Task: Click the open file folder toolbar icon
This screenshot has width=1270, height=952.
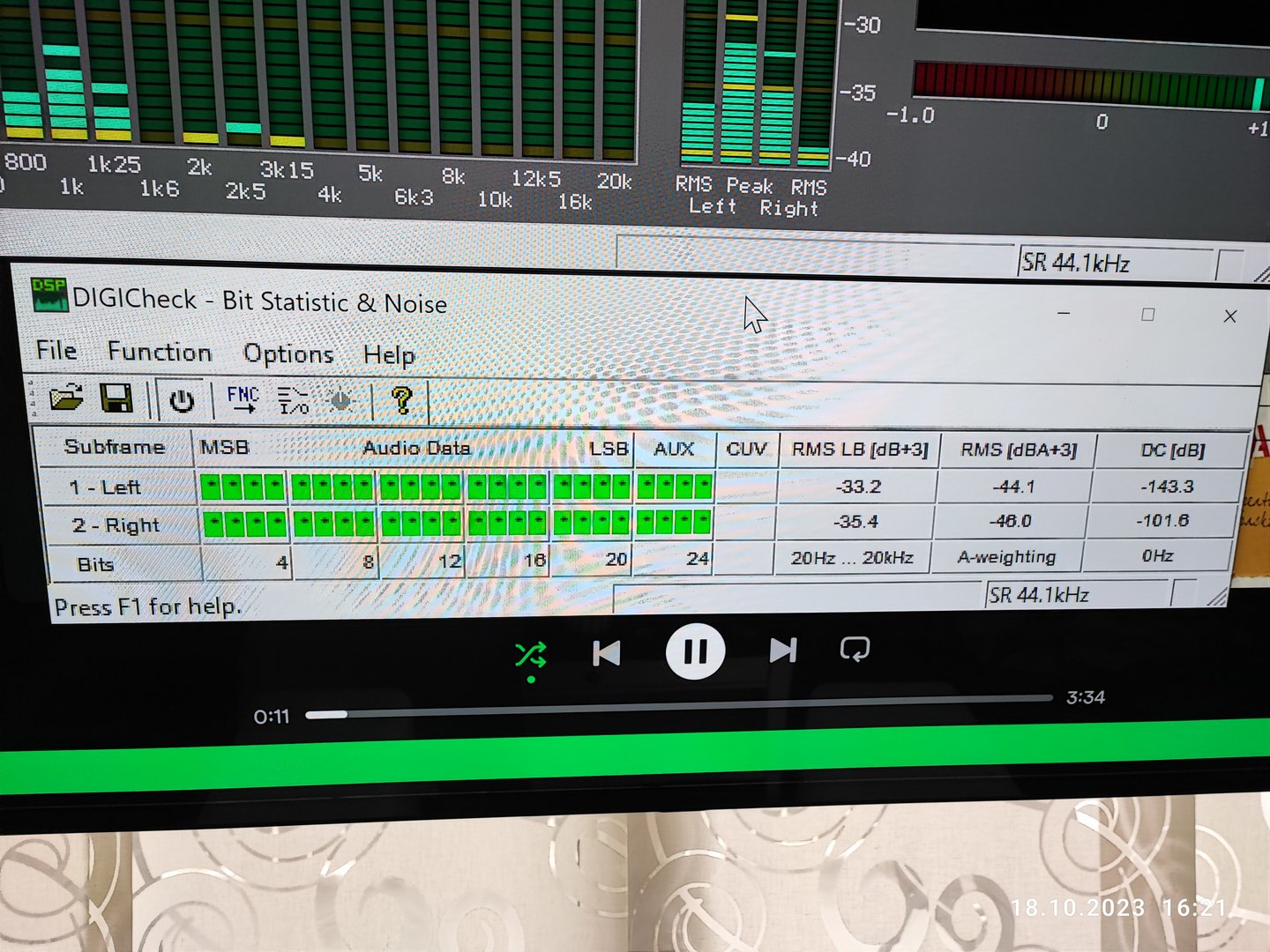Action: (67, 398)
